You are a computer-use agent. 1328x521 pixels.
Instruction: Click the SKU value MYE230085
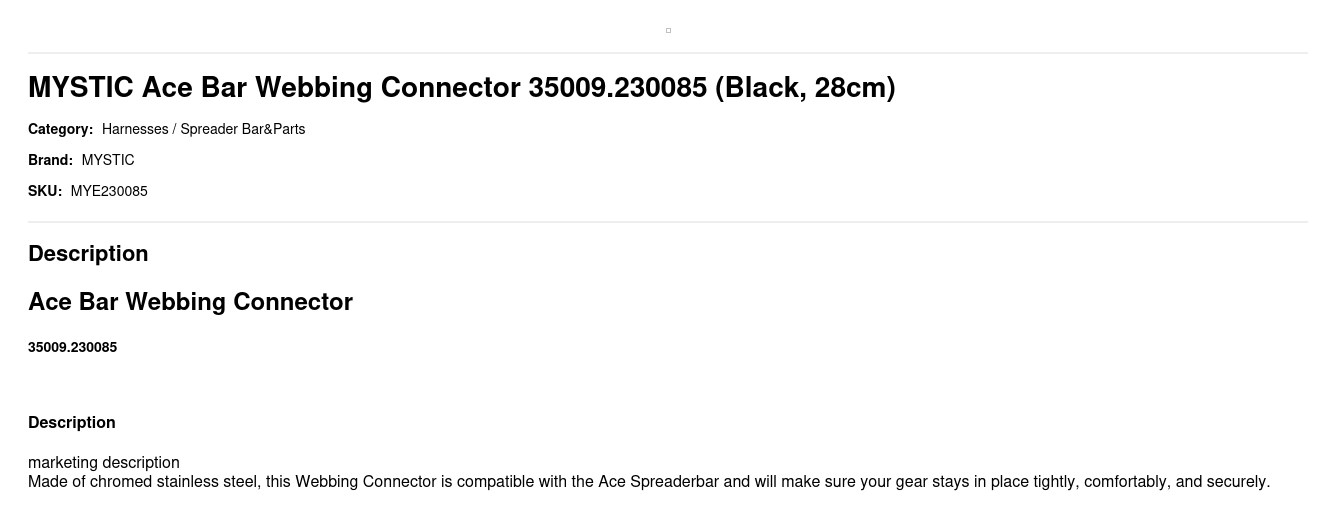pyautogui.click(x=109, y=191)
